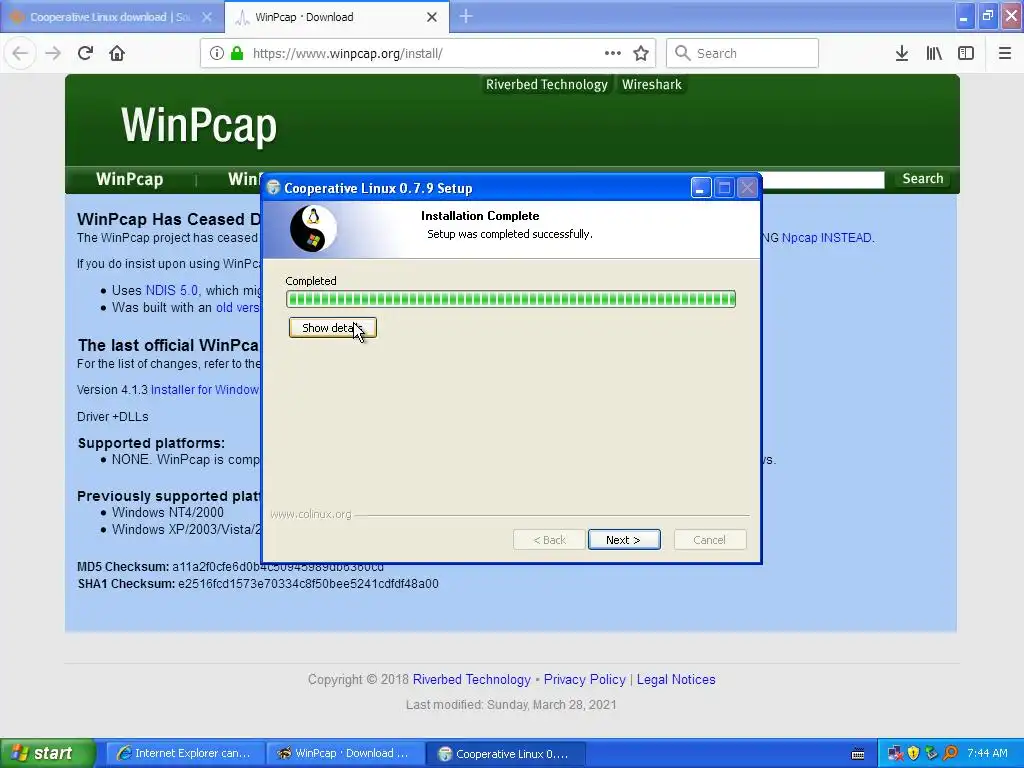Open Wireshark header link
This screenshot has height=768, width=1024.
pos(652,84)
